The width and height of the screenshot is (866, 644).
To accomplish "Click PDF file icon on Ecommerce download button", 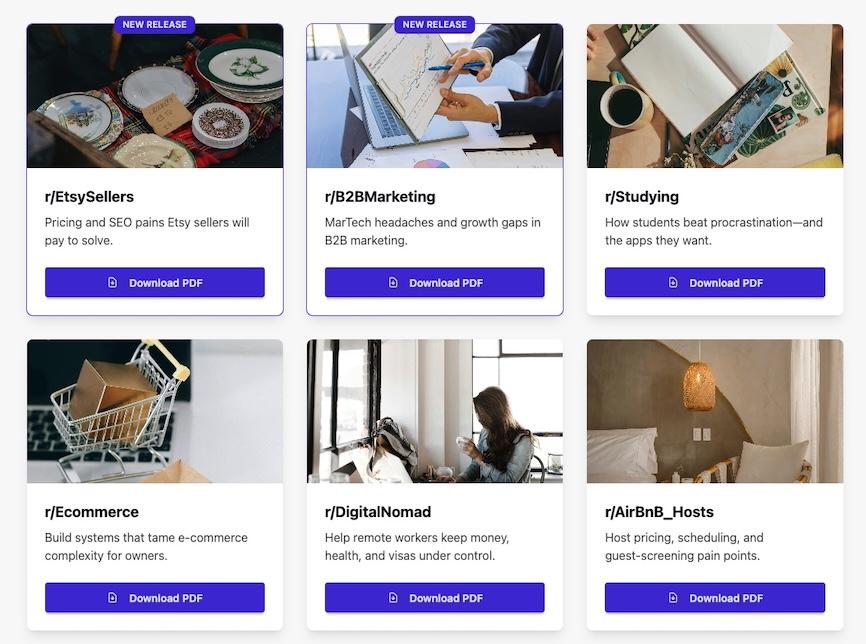I will tap(112, 598).
